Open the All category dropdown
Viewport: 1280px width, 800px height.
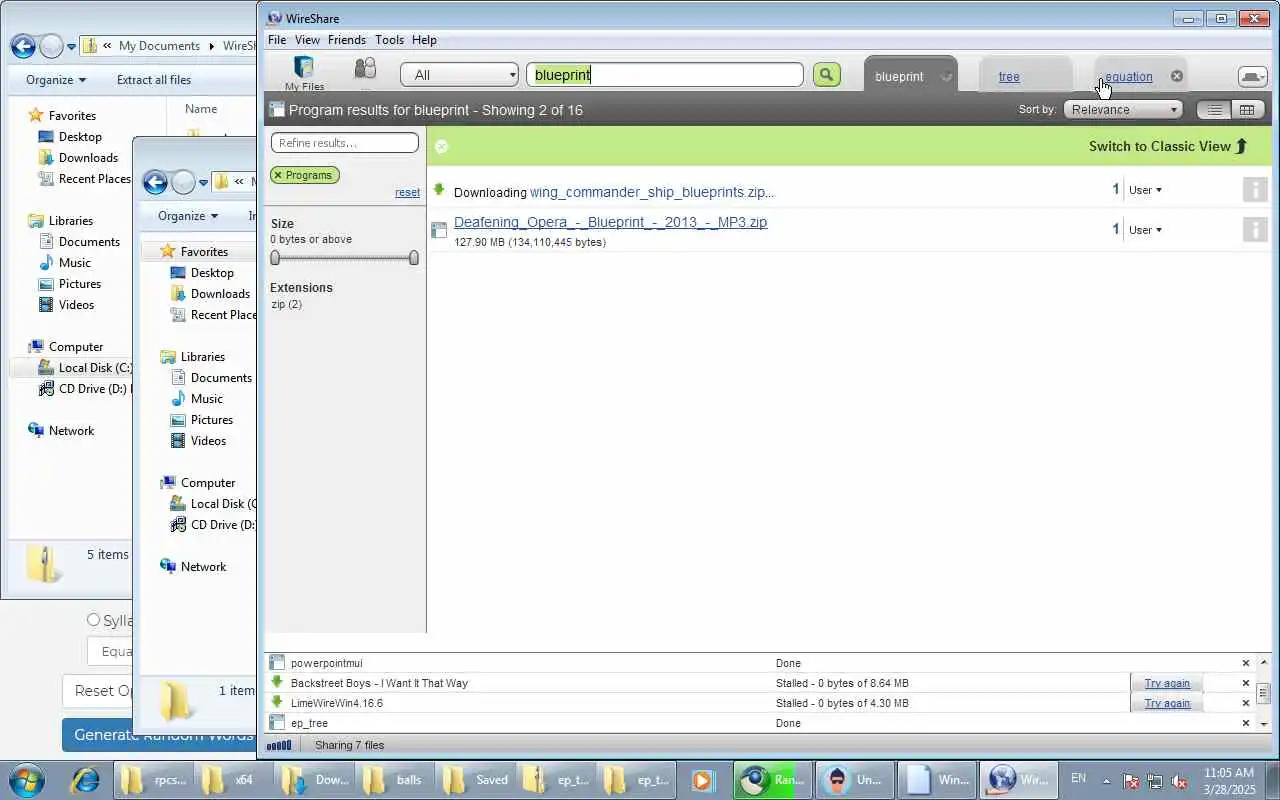pyautogui.click(x=459, y=75)
